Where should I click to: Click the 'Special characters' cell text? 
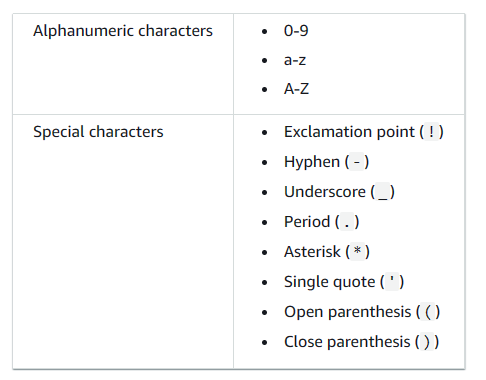(x=98, y=132)
